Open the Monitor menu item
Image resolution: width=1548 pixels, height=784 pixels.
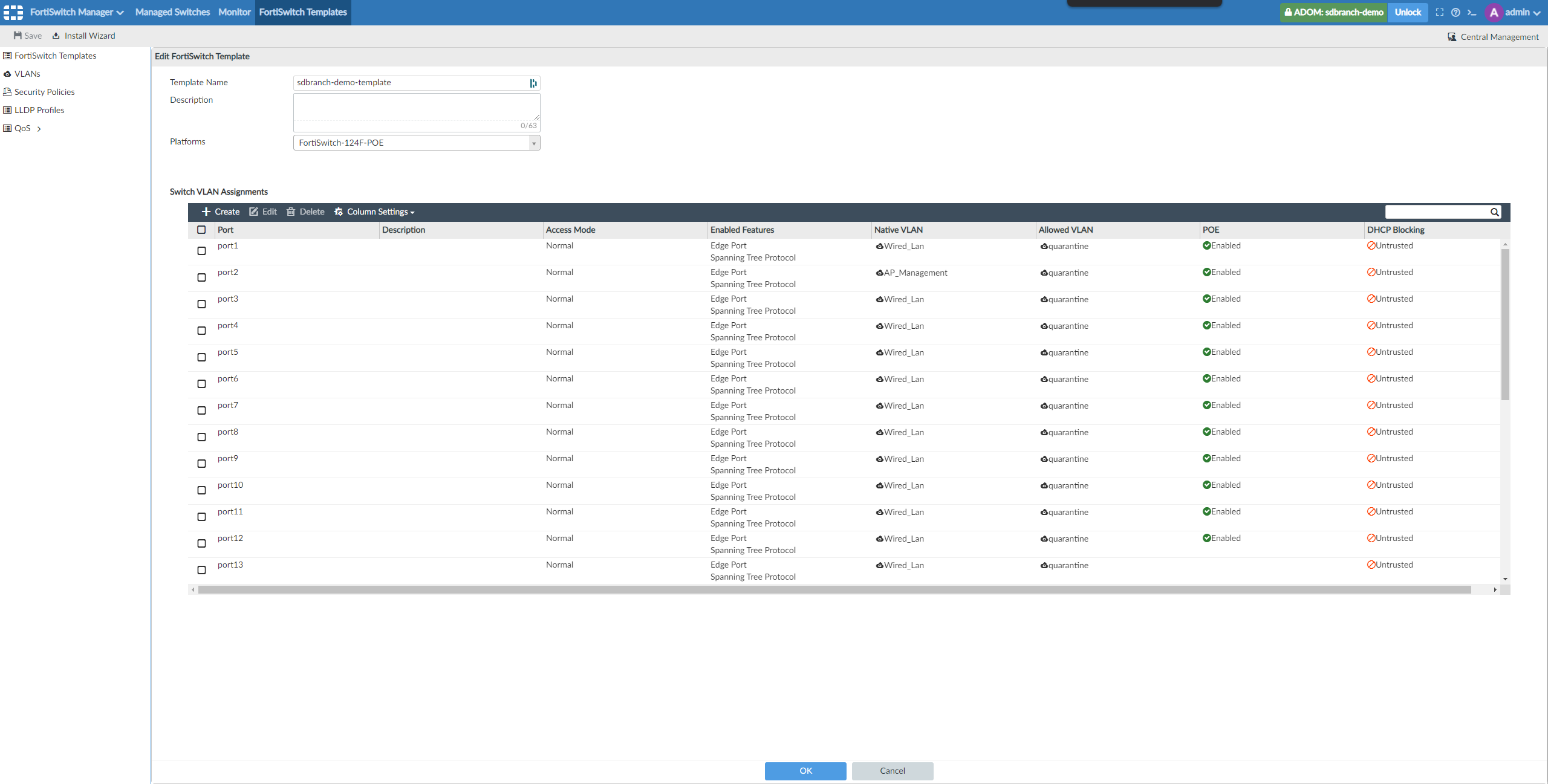pyautogui.click(x=234, y=12)
